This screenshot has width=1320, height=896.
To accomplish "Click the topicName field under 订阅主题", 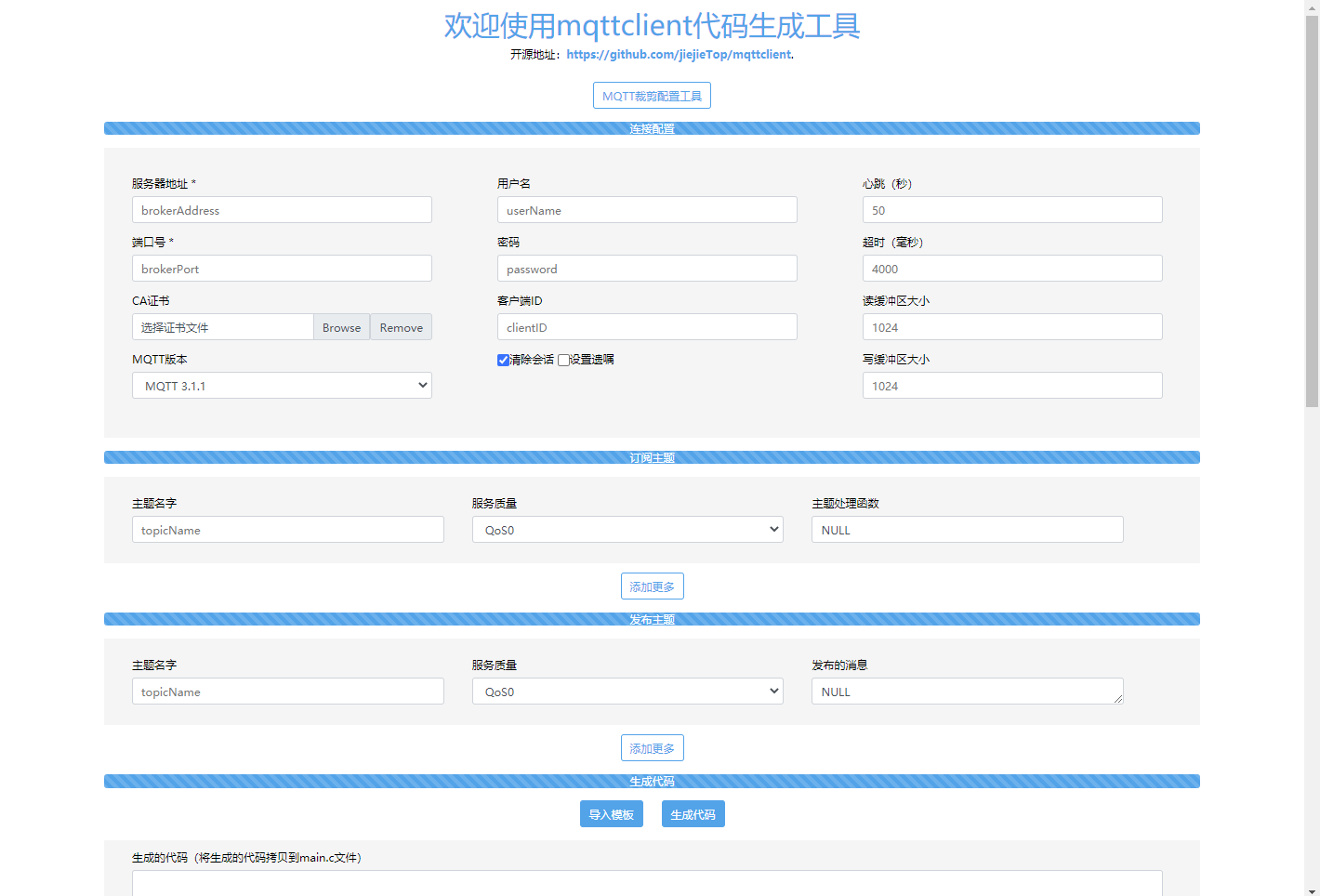I will coord(287,529).
